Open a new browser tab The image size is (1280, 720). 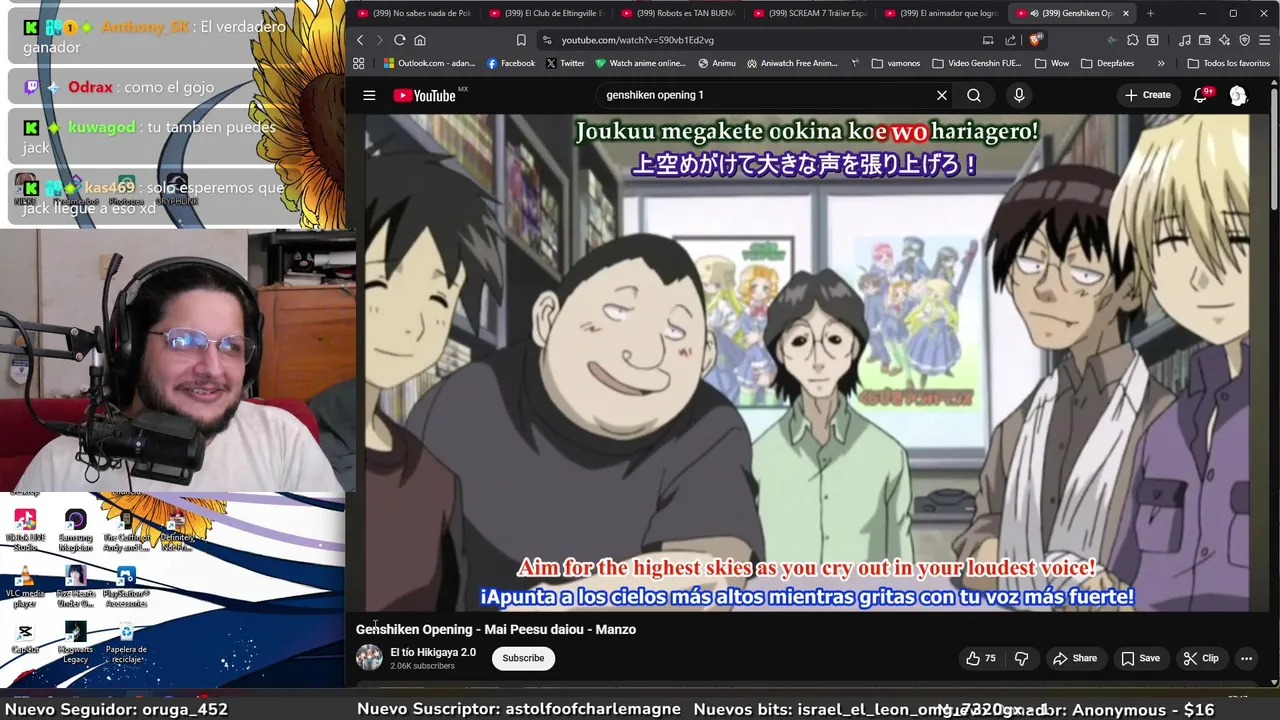coord(1150,13)
